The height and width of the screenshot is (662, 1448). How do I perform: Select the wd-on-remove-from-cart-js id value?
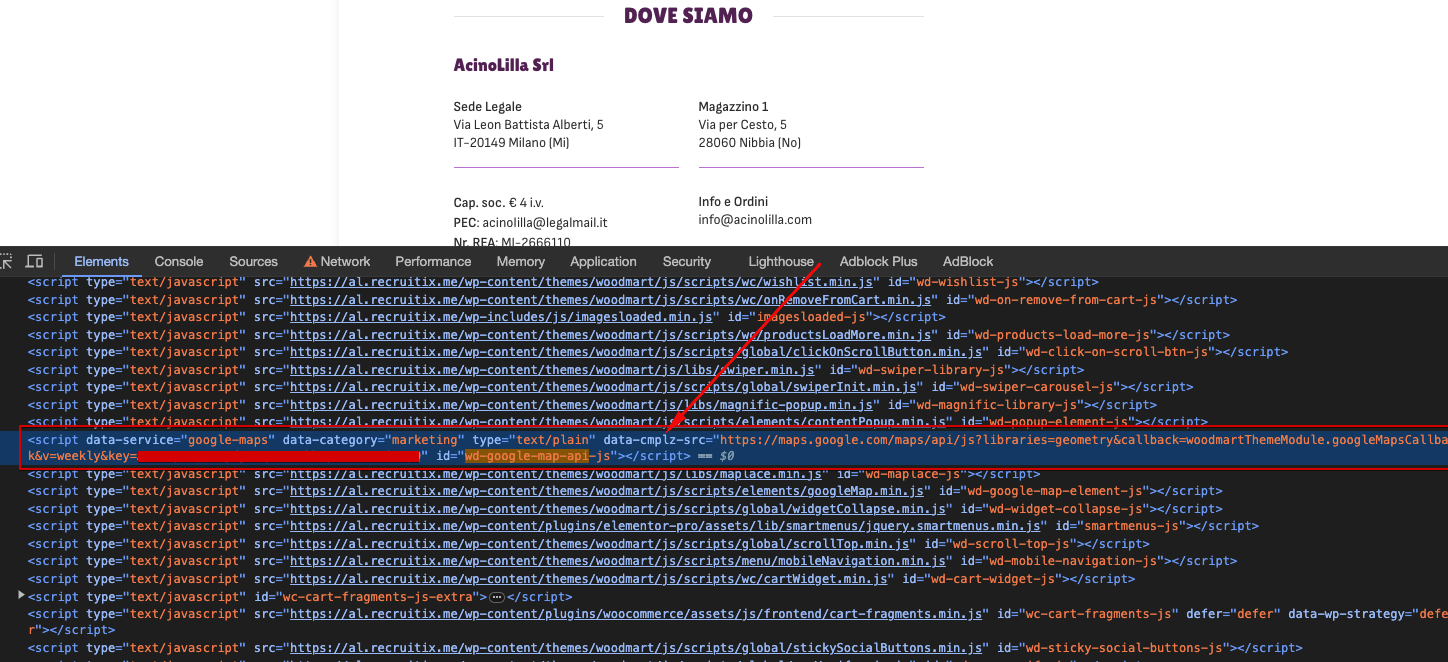[x=1060, y=300]
